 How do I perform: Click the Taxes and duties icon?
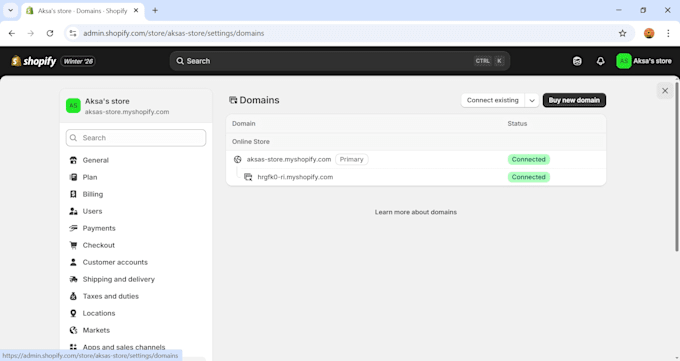coord(73,296)
